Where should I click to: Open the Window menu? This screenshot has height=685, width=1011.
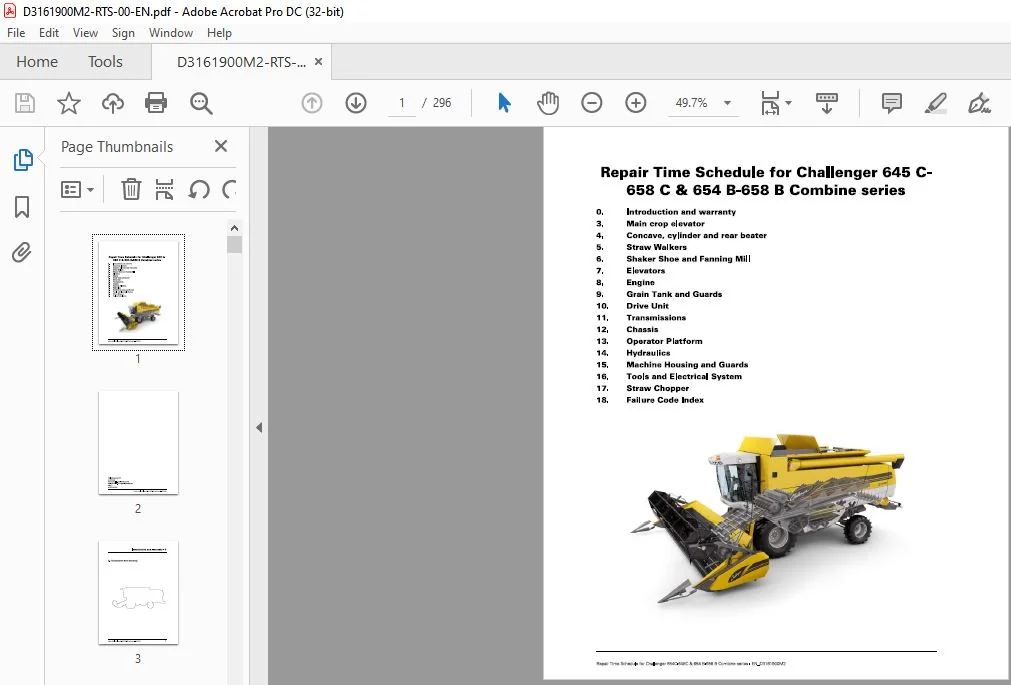171,33
